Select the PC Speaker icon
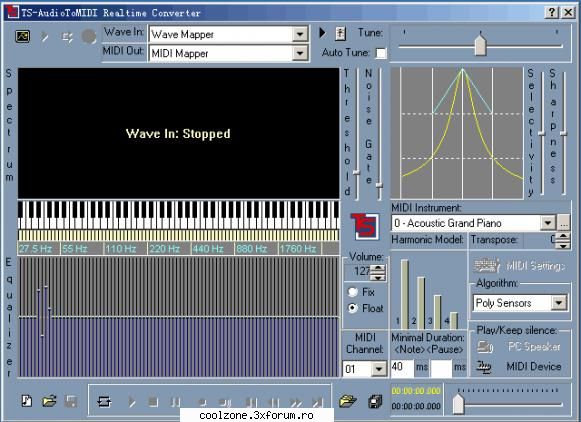The image size is (581, 422). [x=485, y=347]
